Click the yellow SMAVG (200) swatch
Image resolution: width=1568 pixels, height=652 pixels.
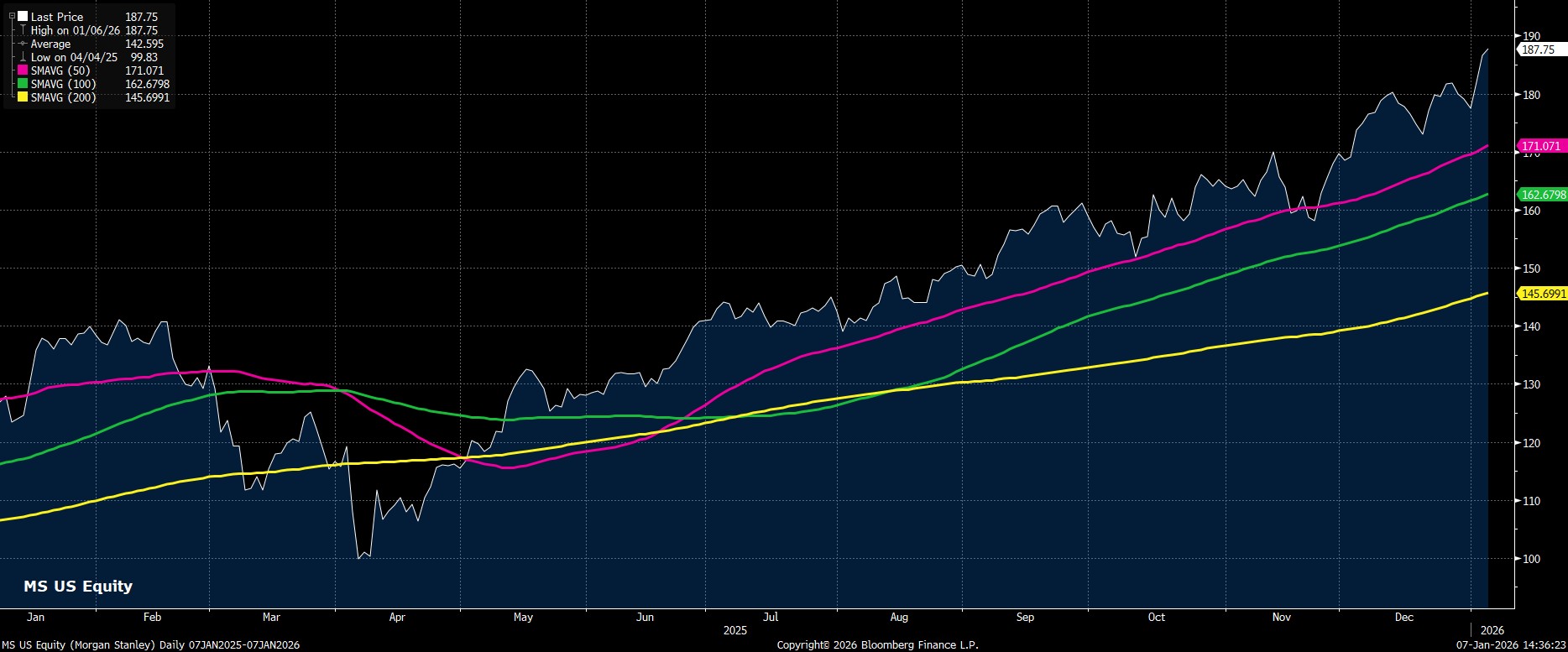pyautogui.click(x=23, y=97)
